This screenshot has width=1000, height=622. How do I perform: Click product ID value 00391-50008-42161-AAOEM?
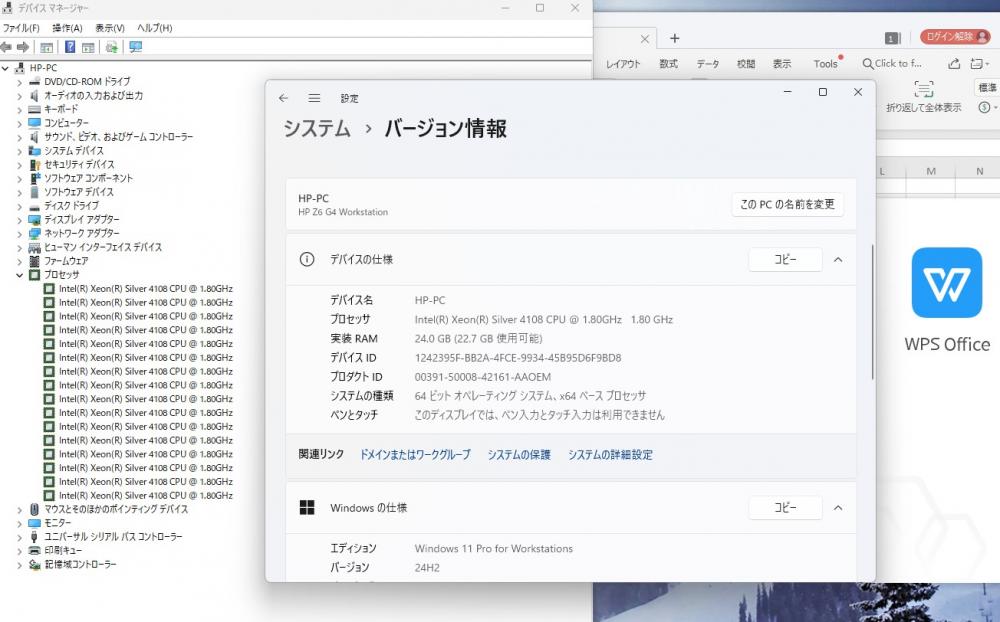tap(483, 377)
